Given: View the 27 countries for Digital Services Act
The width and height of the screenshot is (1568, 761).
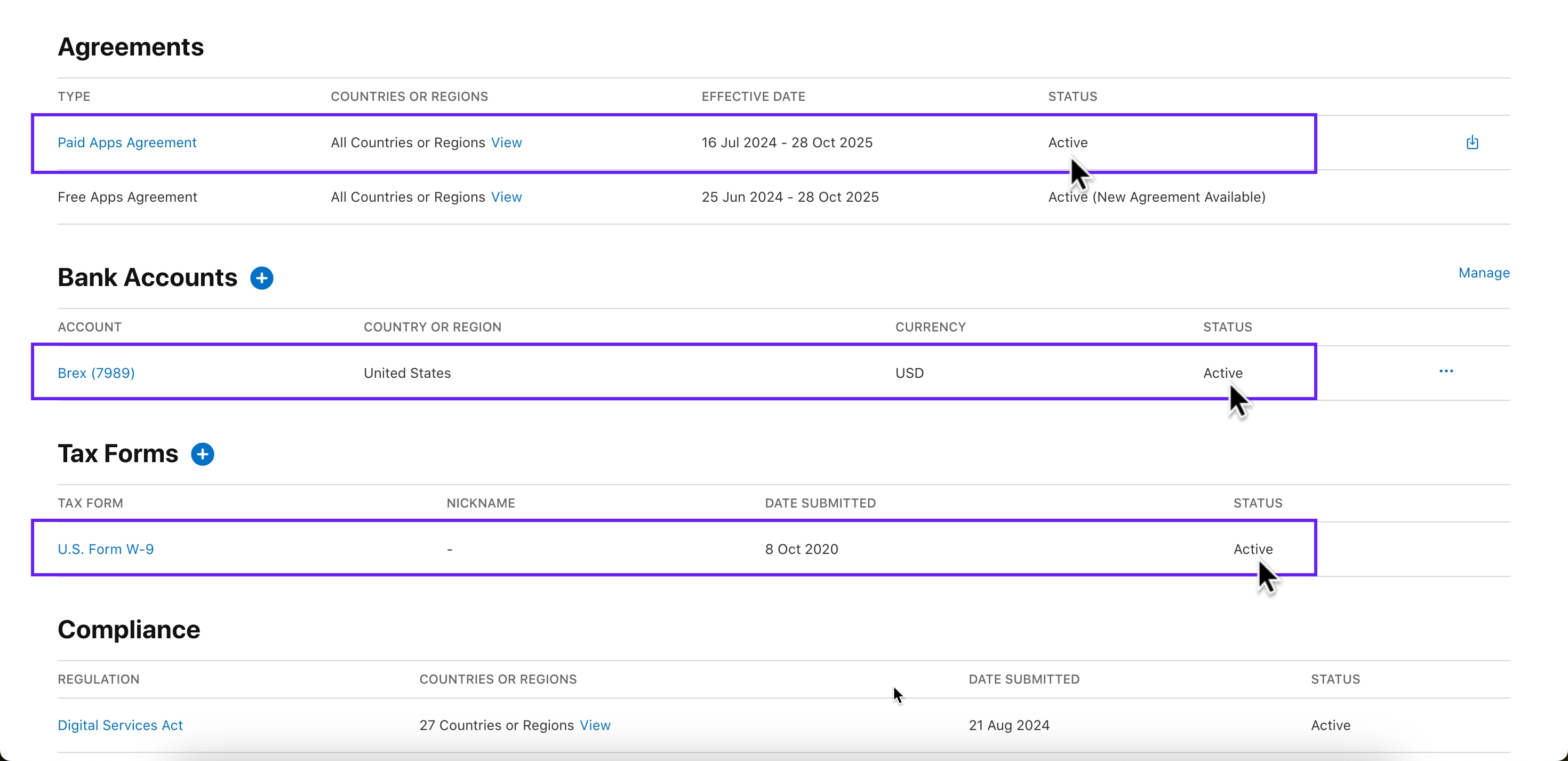Looking at the screenshot, I should 595,725.
